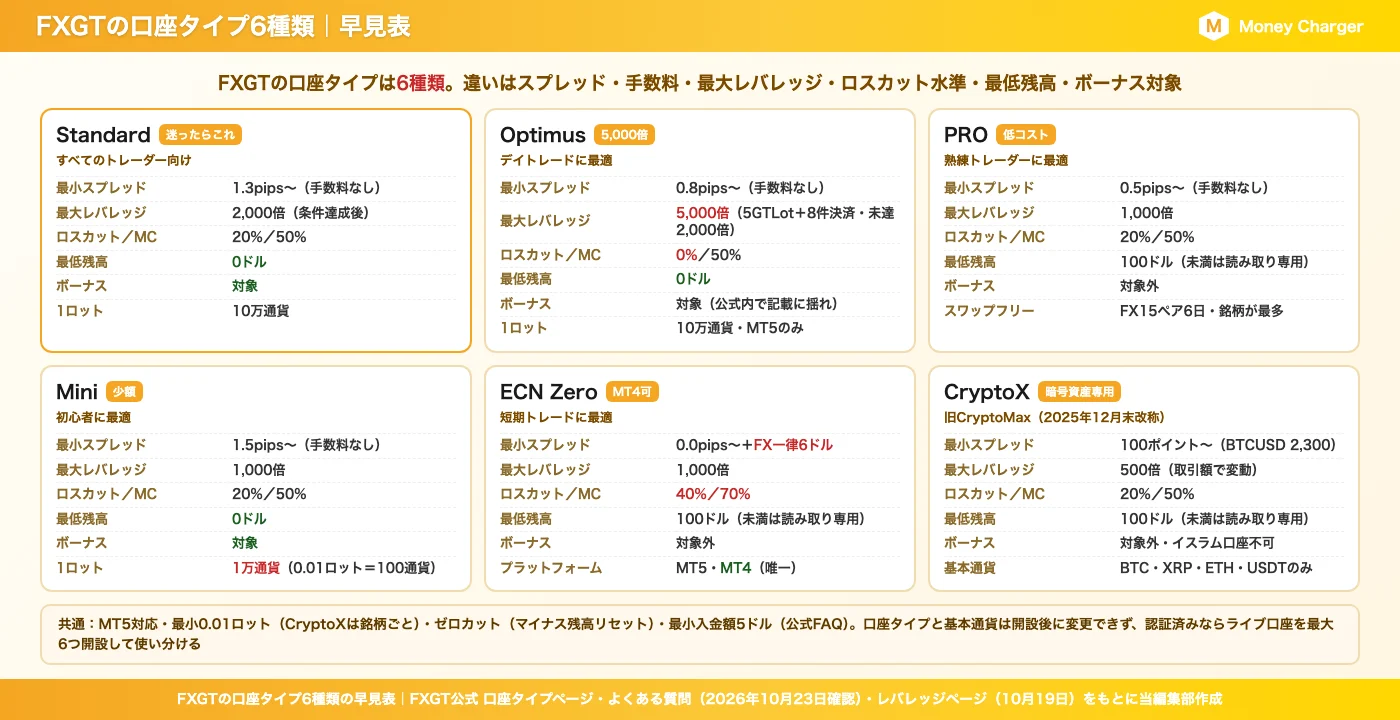The image size is (1400, 720).
Task: Click the Money Charger brand name text
Action: (1301, 27)
